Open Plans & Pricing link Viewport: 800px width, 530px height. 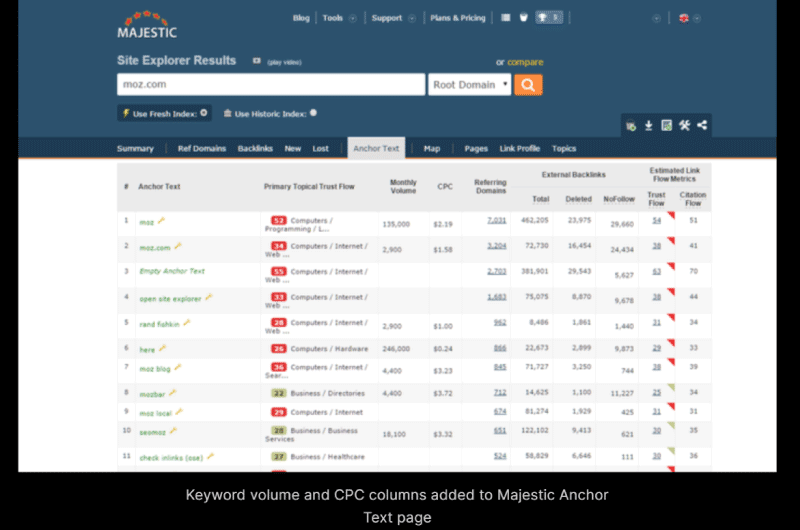click(x=458, y=18)
